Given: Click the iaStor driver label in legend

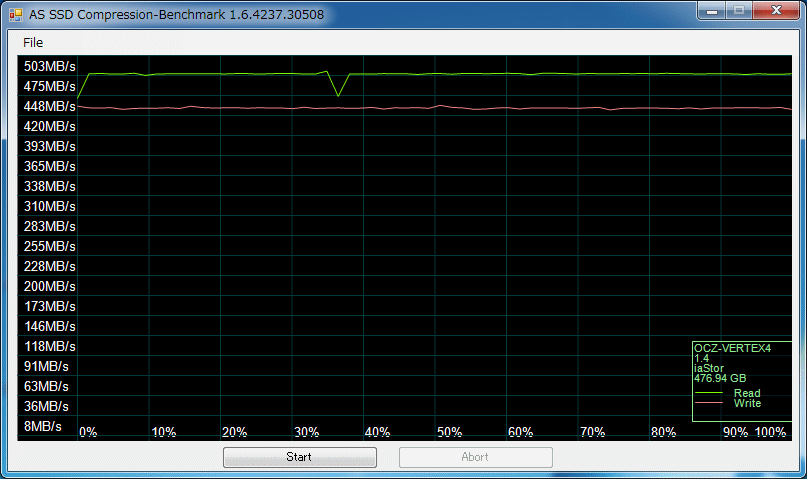Looking at the screenshot, I should 709,368.
